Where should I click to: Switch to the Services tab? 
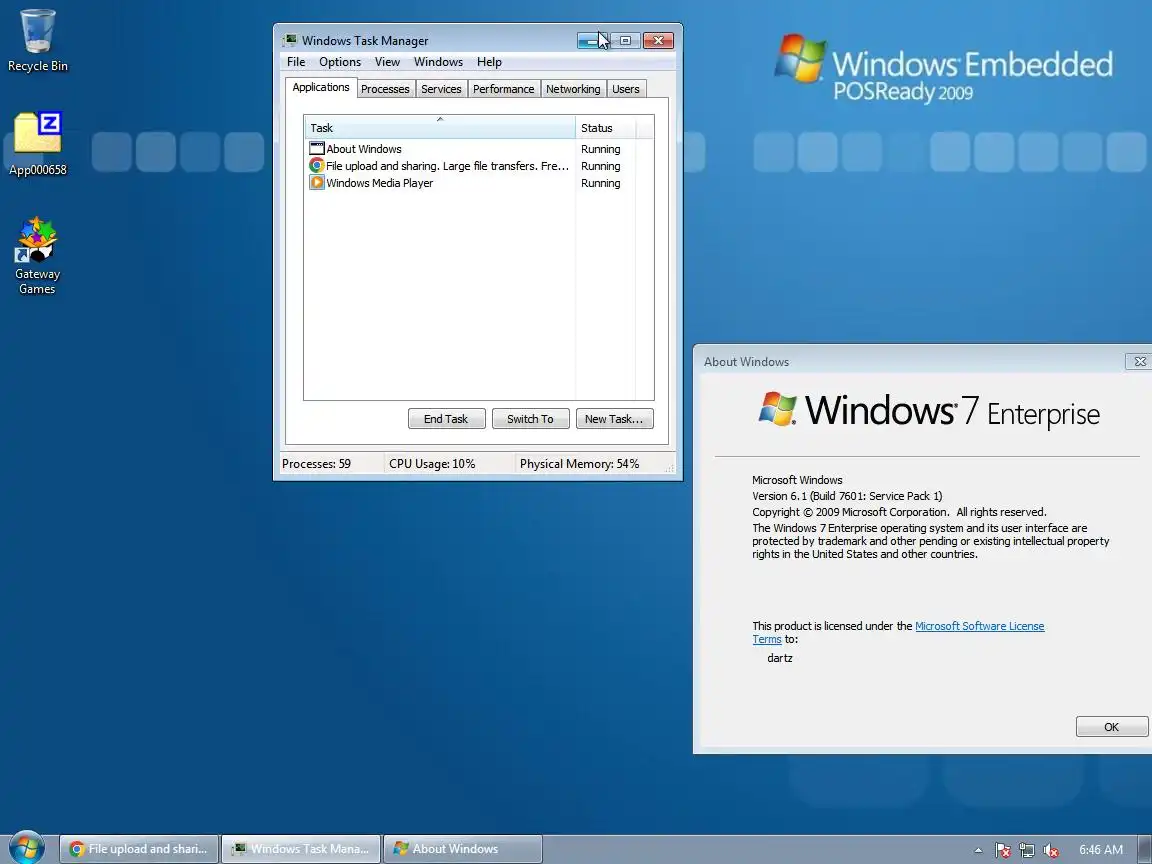click(441, 89)
